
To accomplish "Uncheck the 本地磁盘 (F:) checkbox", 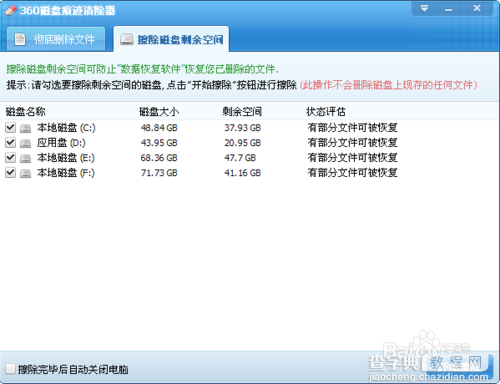I will coord(10,173).
